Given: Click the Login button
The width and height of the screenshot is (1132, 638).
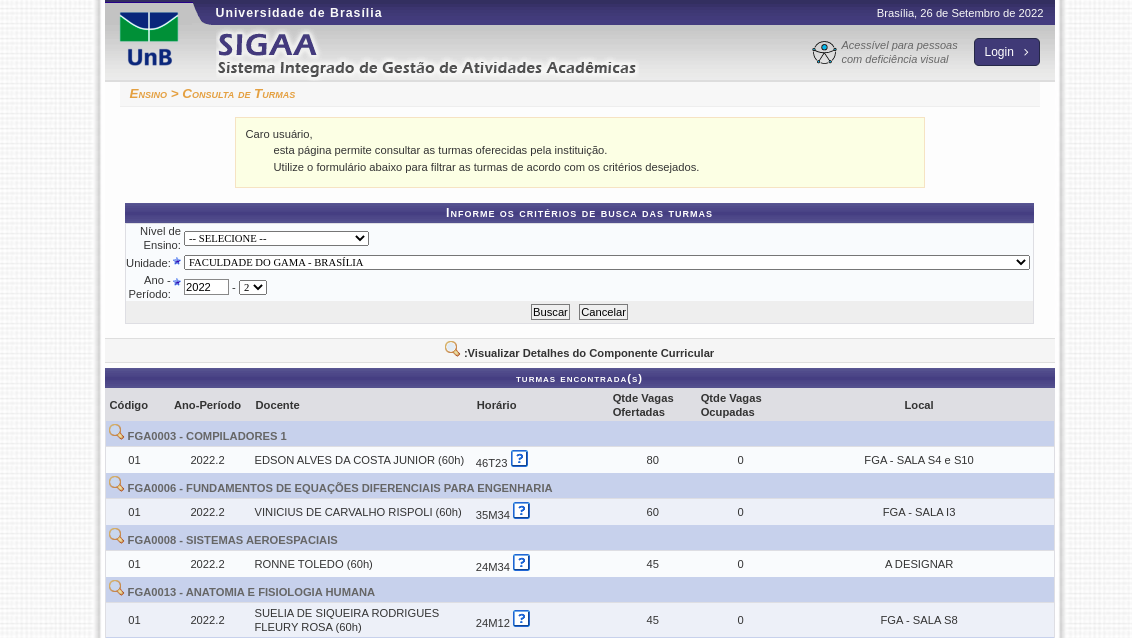Looking at the screenshot, I should (x=1006, y=52).
